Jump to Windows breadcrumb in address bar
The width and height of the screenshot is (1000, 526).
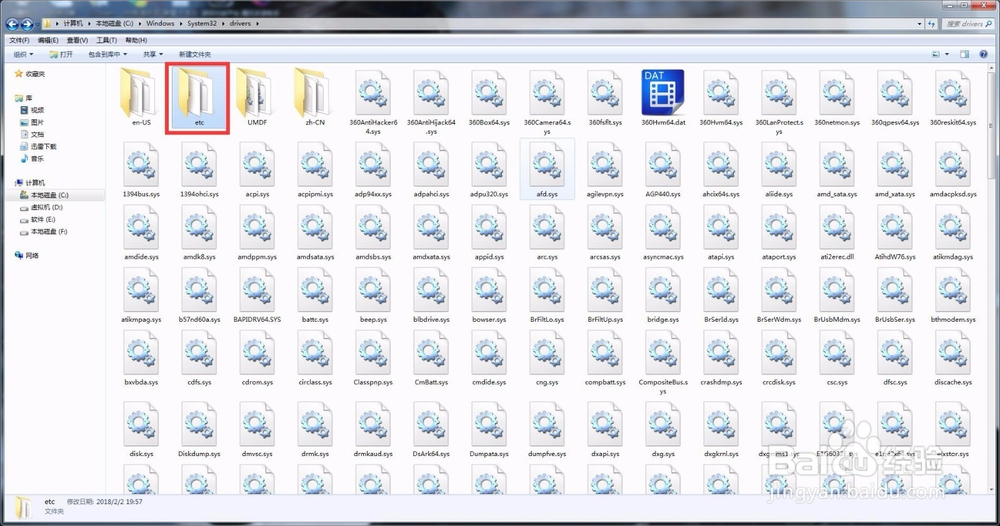(x=160, y=24)
